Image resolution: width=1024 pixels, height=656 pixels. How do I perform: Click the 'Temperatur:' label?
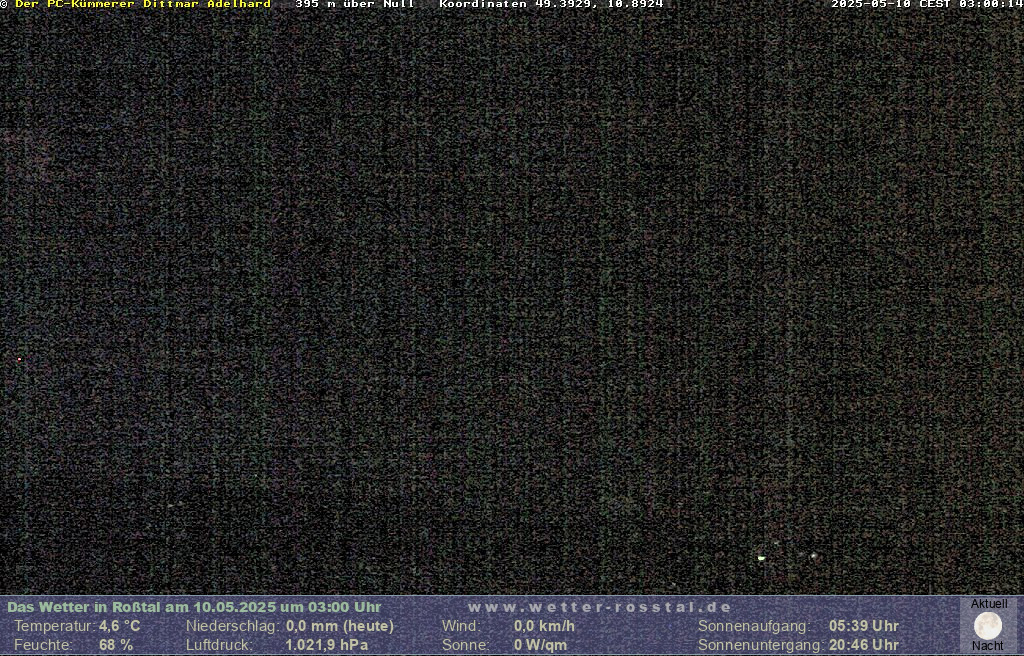coord(55,626)
